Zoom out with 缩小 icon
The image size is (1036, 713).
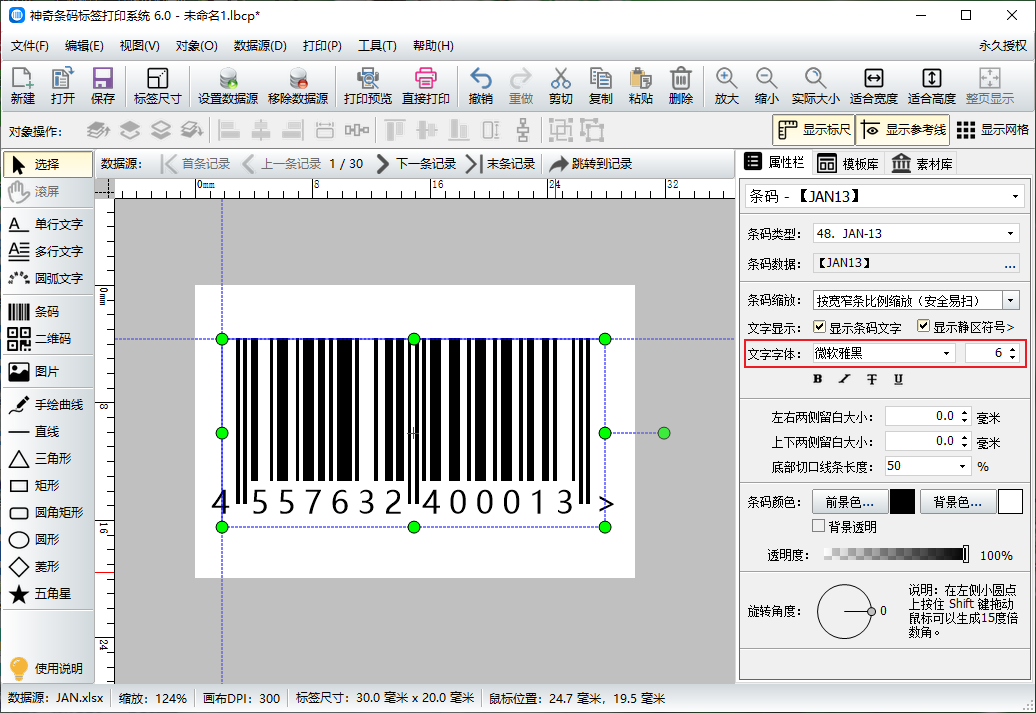click(766, 85)
